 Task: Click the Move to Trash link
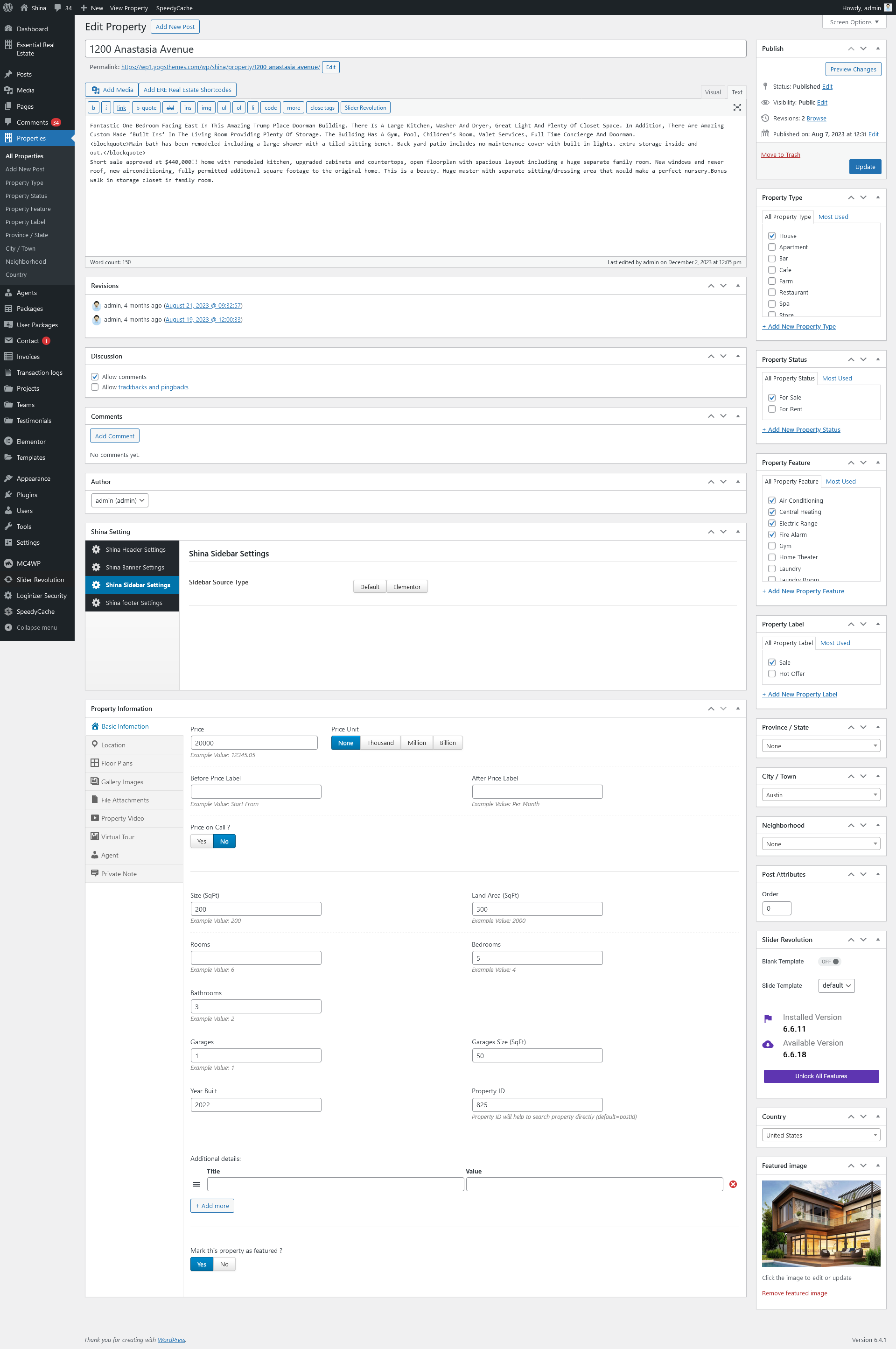[x=780, y=155]
